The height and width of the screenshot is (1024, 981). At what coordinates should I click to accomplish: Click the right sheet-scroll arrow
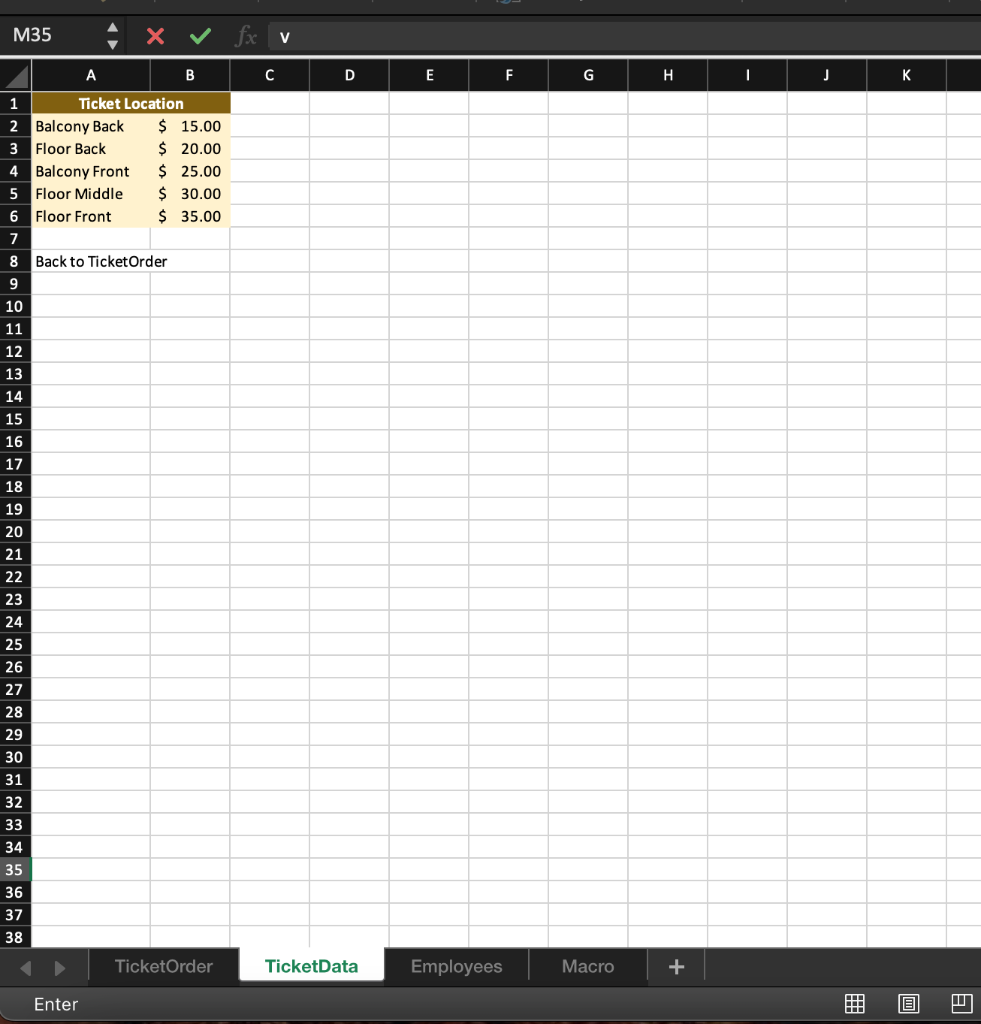[58, 966]
